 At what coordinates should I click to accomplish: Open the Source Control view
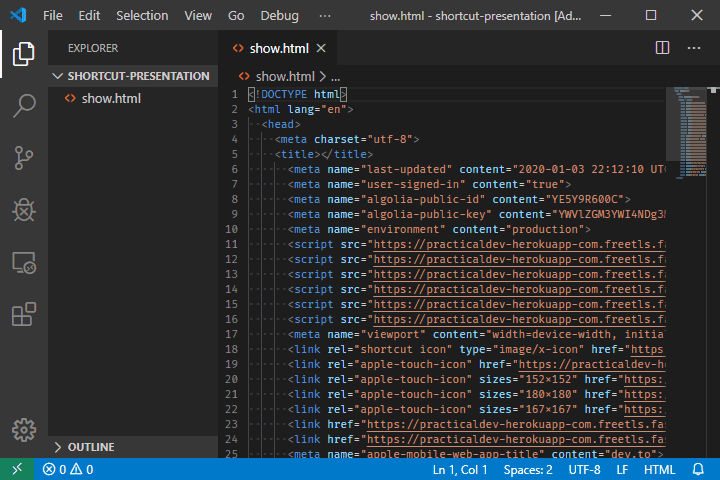pos(24,158)
